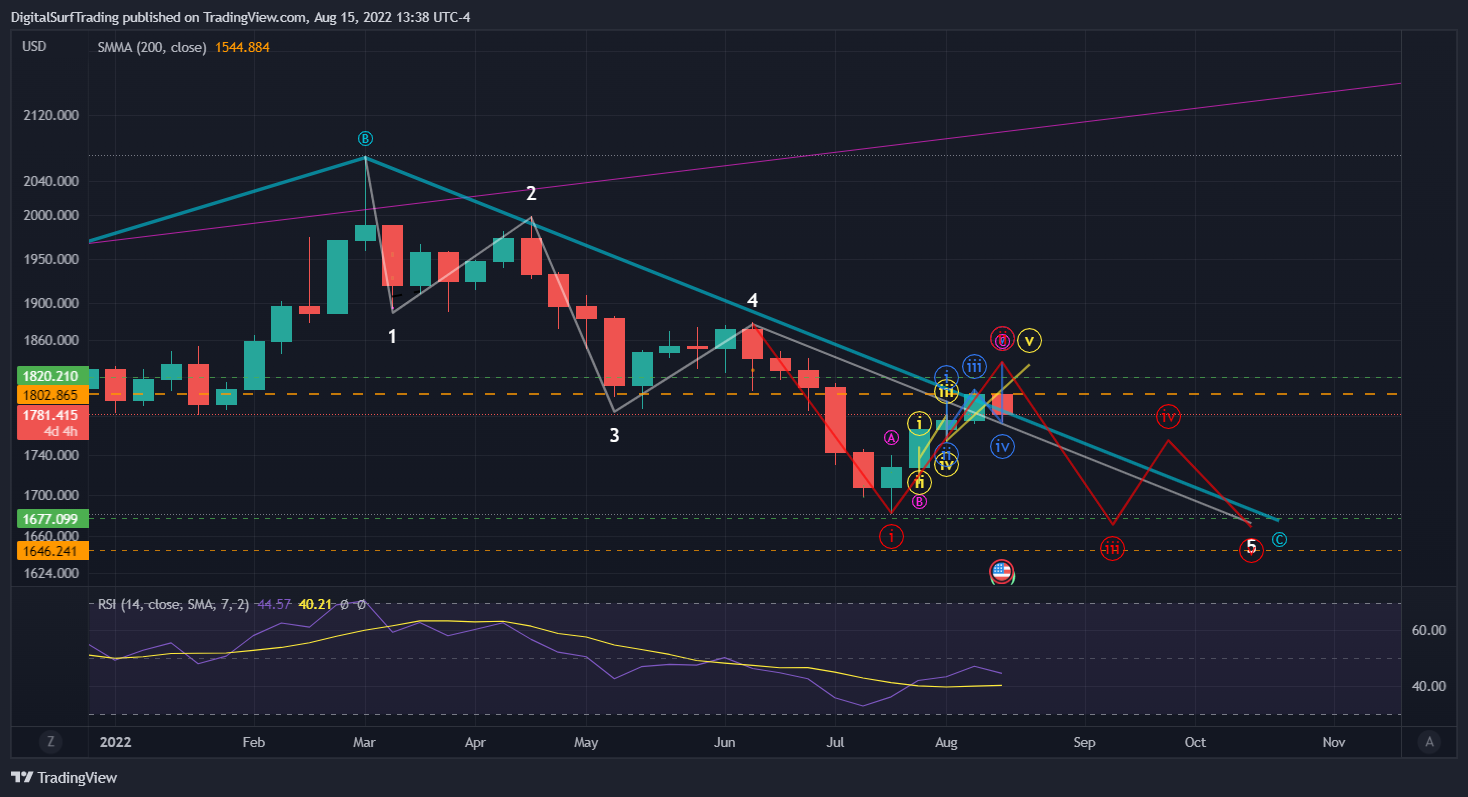Click the yellow RSI value 40.21
This screenshot has width=1468, height=797.
point(317,604)
